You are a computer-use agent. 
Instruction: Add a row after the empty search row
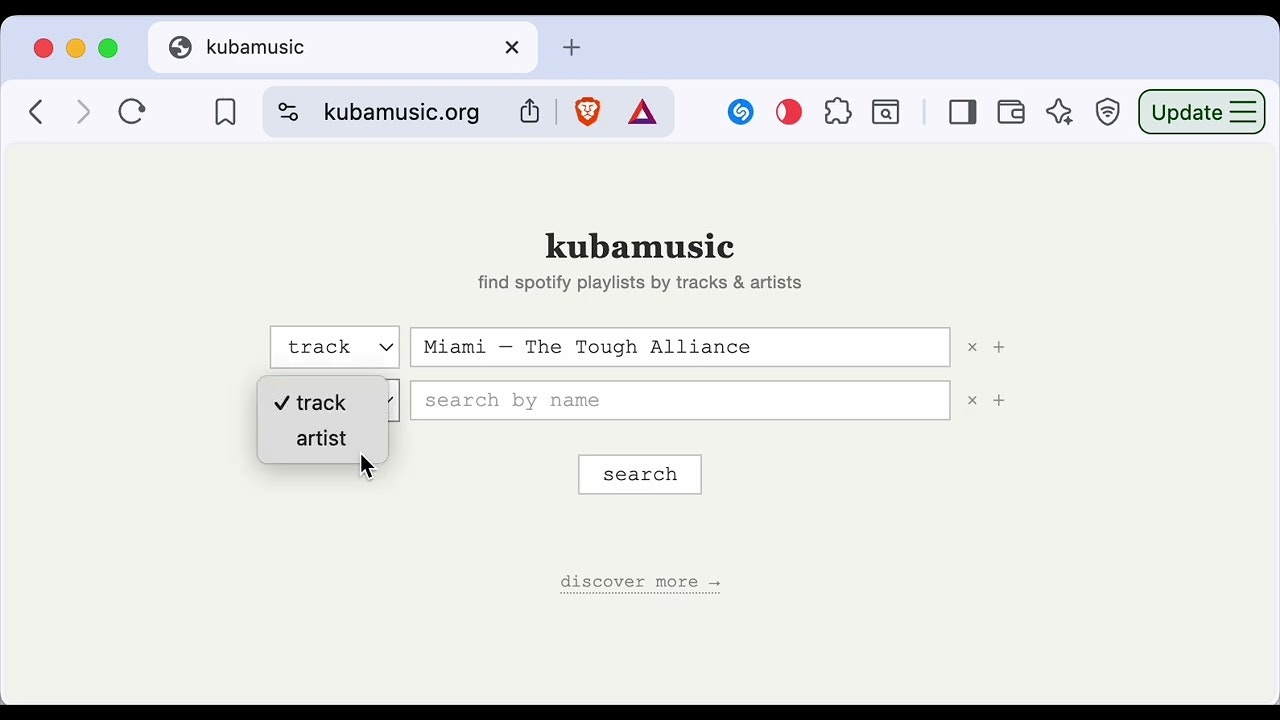click(998, 400)
